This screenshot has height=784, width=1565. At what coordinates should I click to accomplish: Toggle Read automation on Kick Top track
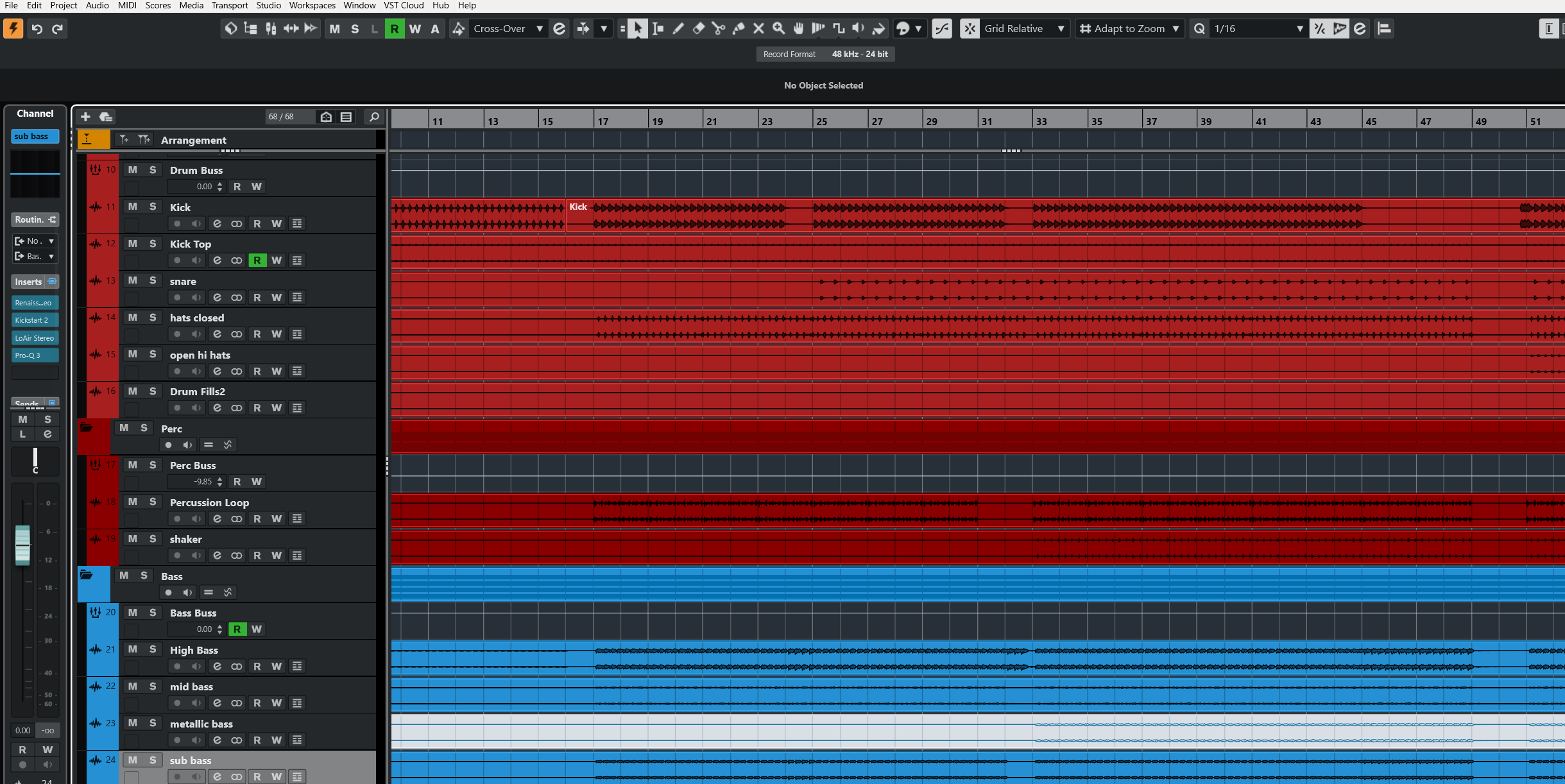pos(257,260)
